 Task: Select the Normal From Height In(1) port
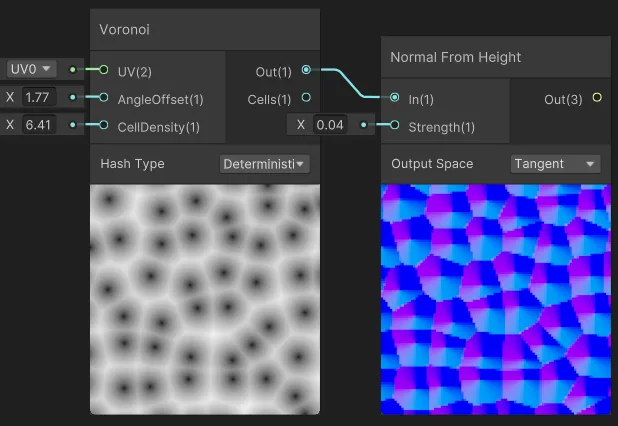click(395, 97)
